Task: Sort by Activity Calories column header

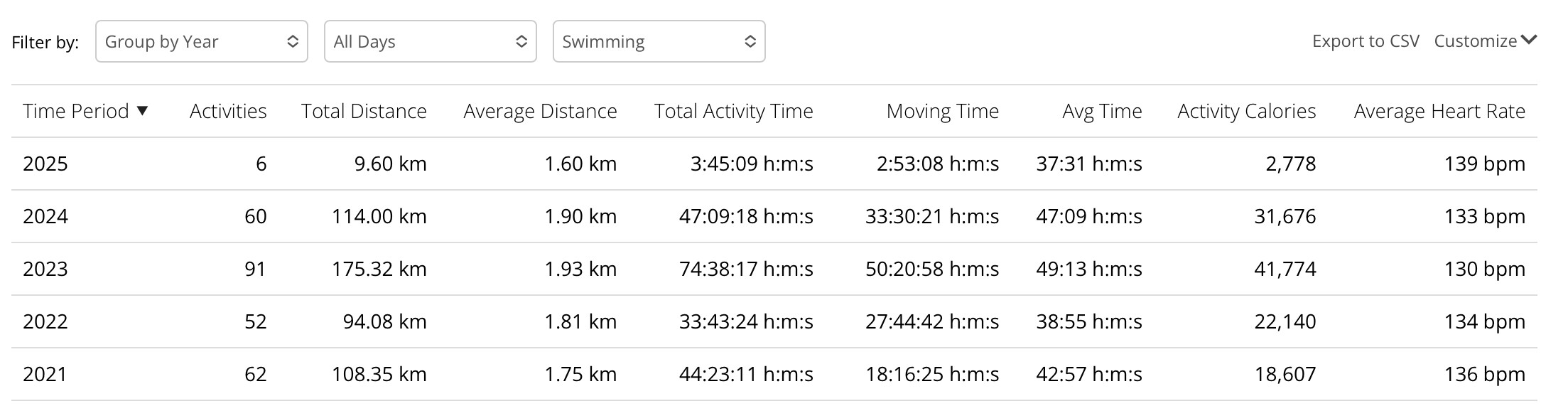Action: click(1246, 111)
